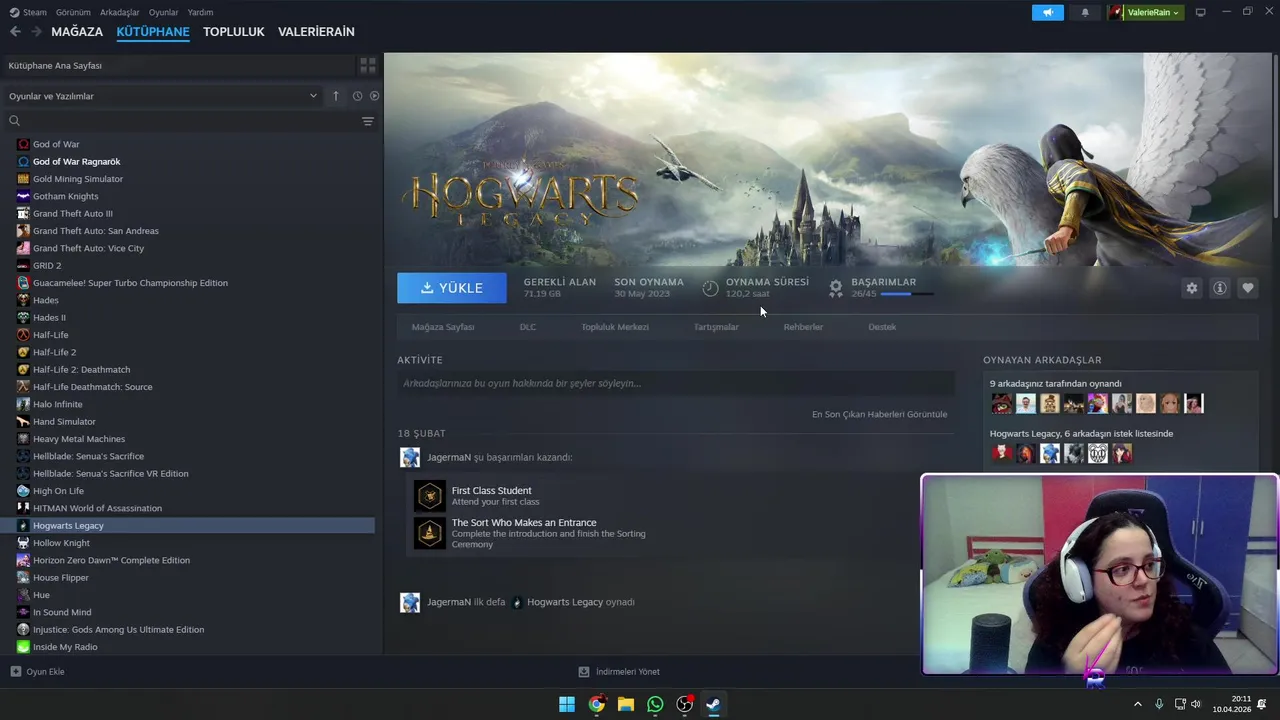Add Hogwarts Legacy to favorites heart
Viewport: 1280px width, 720px height.
tap(1248, 288)
